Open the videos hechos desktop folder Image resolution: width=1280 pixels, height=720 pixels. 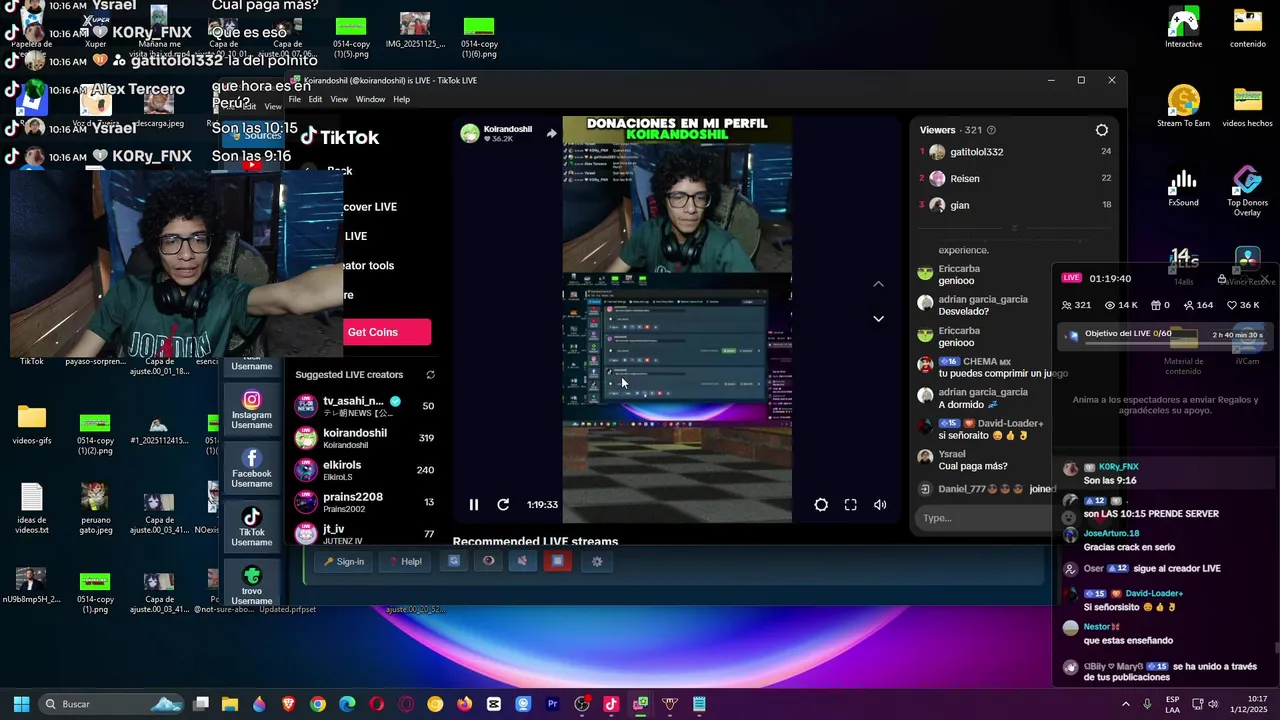1248,106
